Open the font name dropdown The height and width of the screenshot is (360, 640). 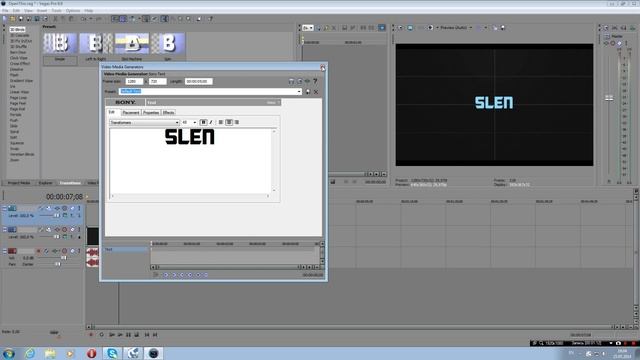pos(177,122)
